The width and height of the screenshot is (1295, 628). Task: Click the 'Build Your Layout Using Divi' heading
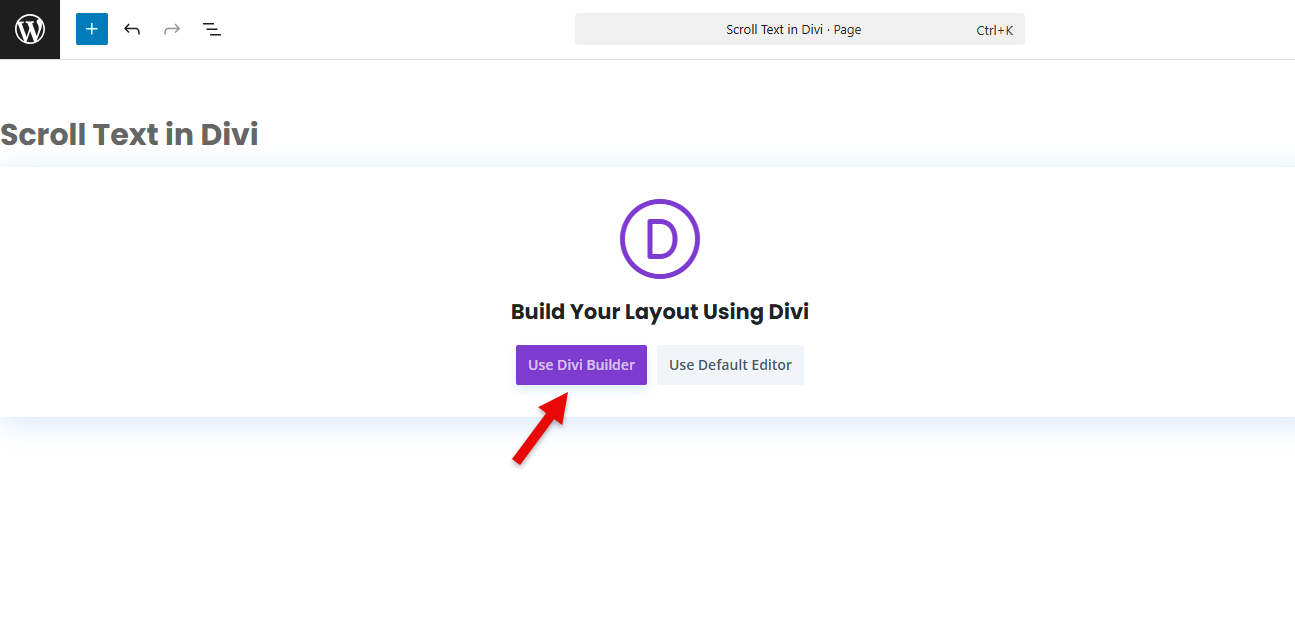click(660, 312)
